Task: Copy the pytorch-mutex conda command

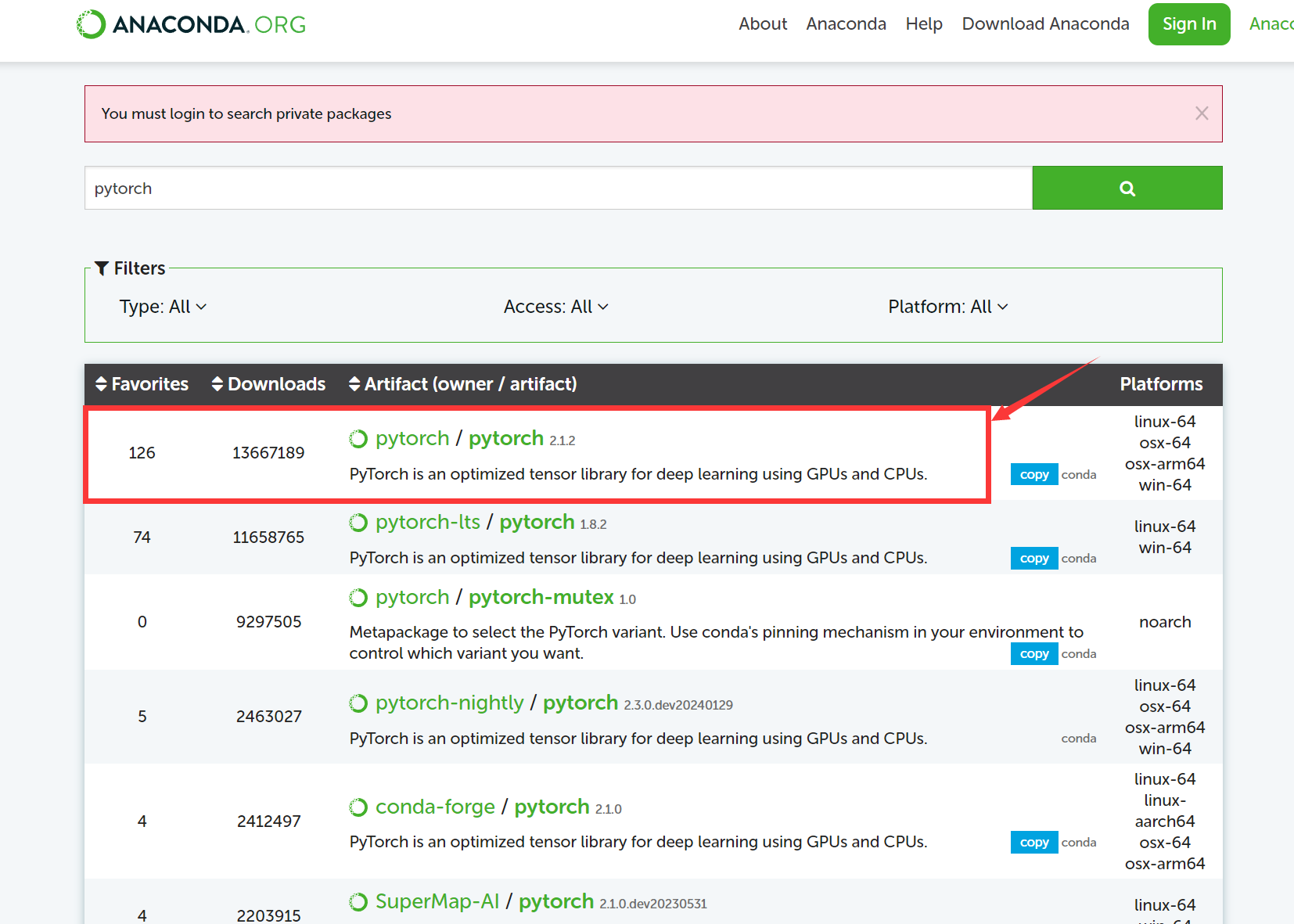Action: [x=1034, y=653]
